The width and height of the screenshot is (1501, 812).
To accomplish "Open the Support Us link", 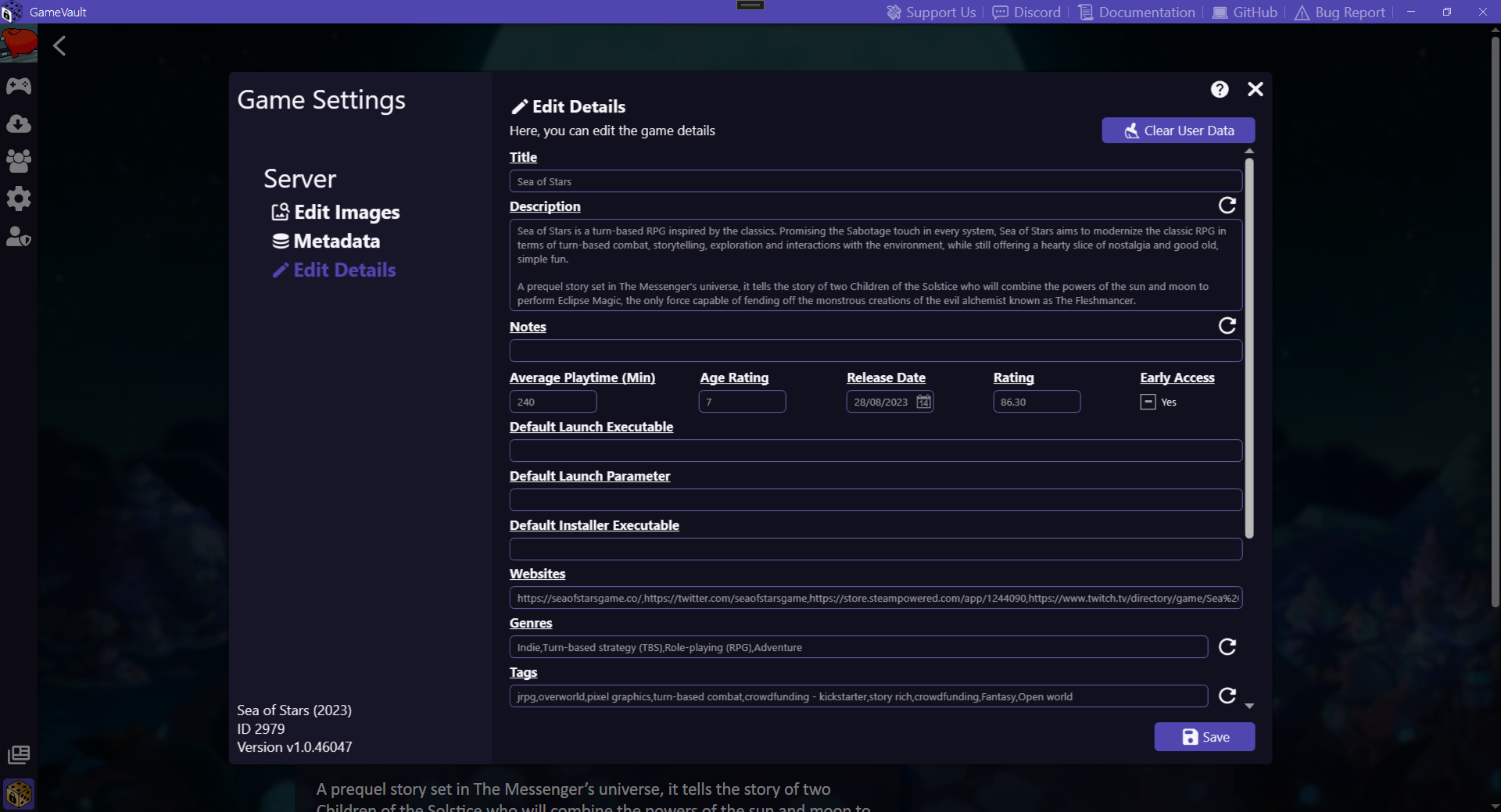I will 931,13.
